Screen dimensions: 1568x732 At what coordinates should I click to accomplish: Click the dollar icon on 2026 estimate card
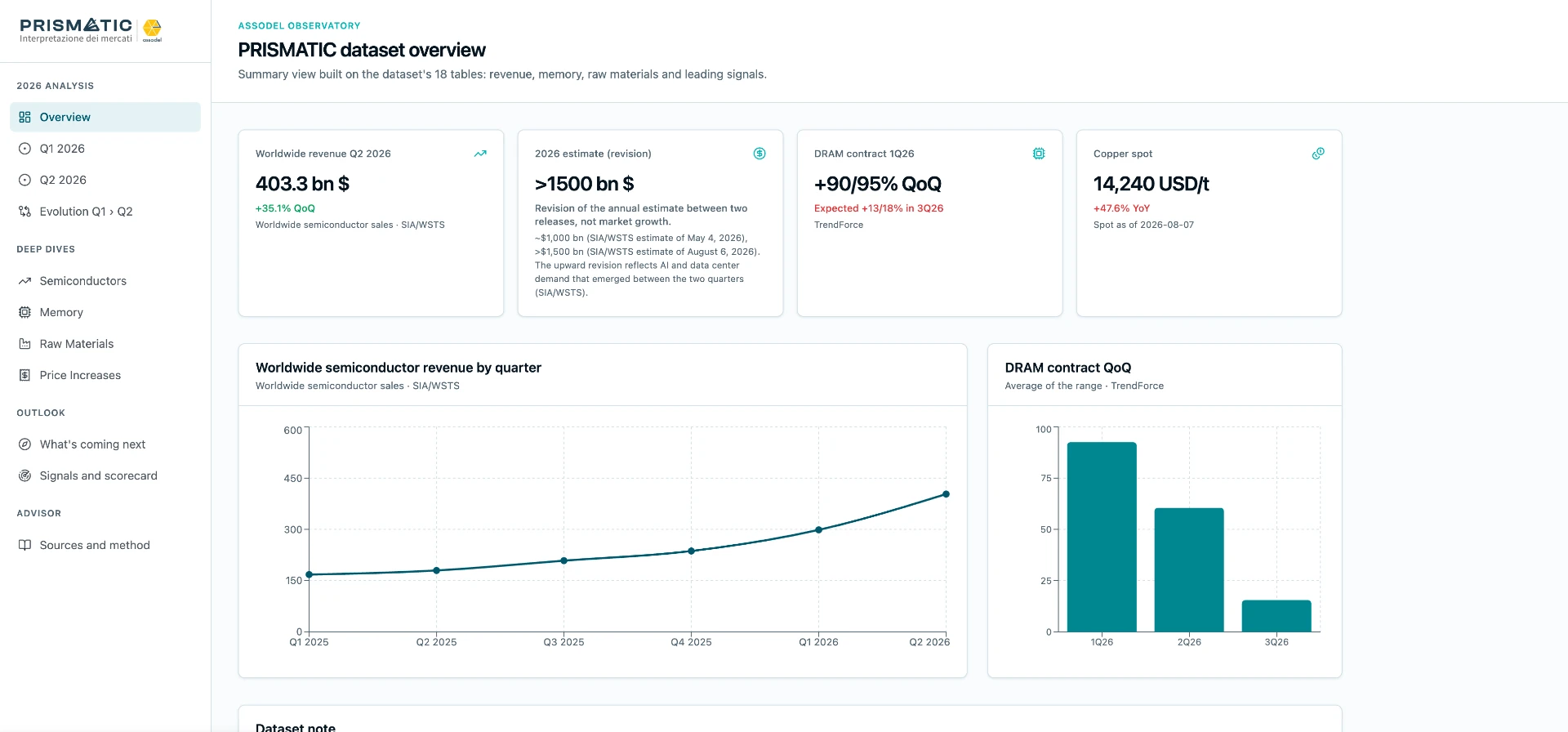(759, 154)
